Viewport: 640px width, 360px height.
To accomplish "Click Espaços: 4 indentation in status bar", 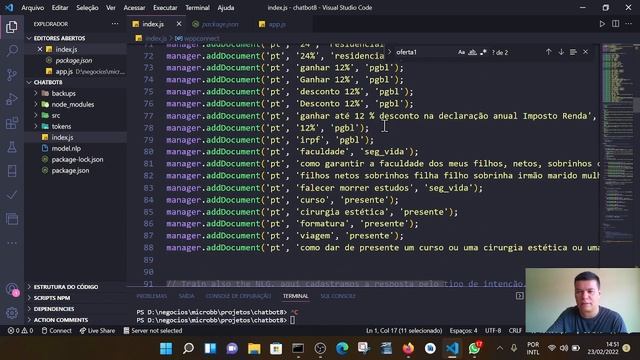I will tap(463, 331).
